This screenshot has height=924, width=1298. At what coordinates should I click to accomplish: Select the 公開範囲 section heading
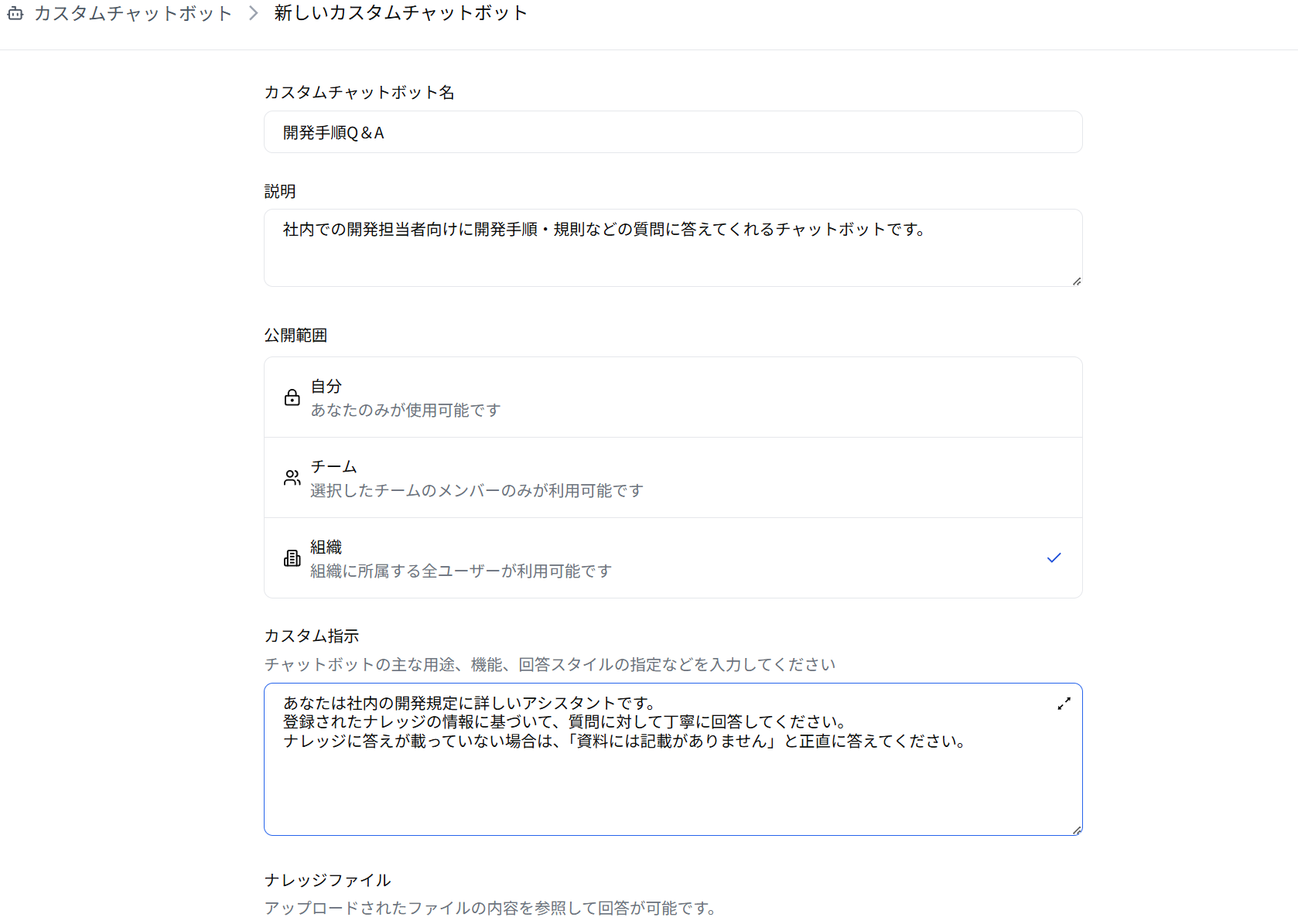(x=295, y=335)
